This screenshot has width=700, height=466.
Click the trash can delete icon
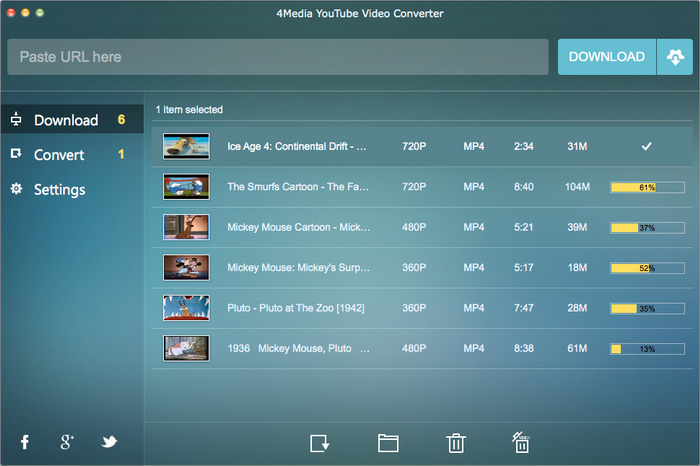point(455,443)
